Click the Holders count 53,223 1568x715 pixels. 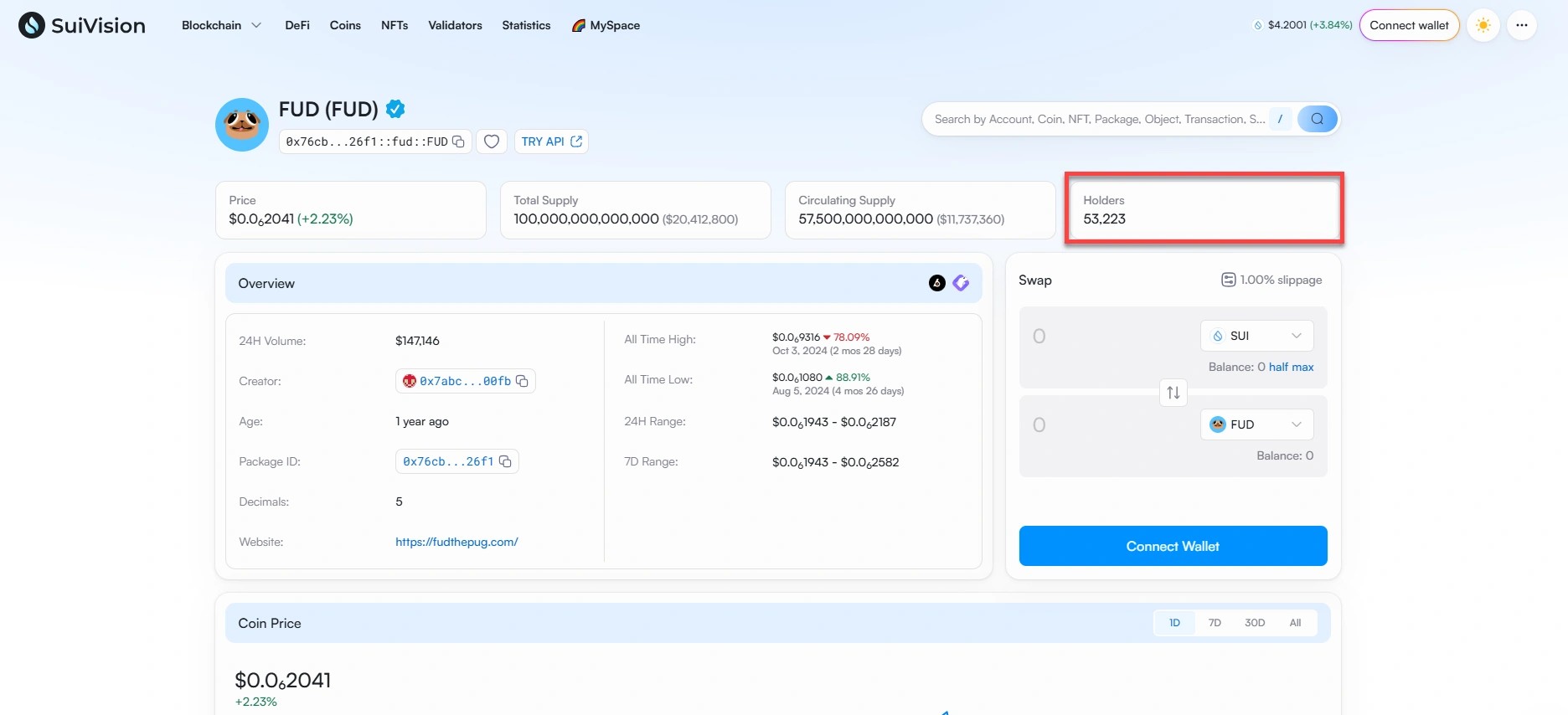point(1104,219)
